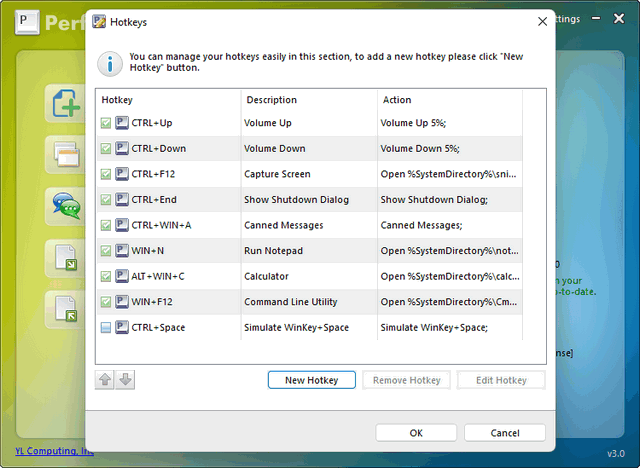Screen dimensions: 640x468
Task: Click the green add-document icon in the sidebar
Action: [64, 104]
